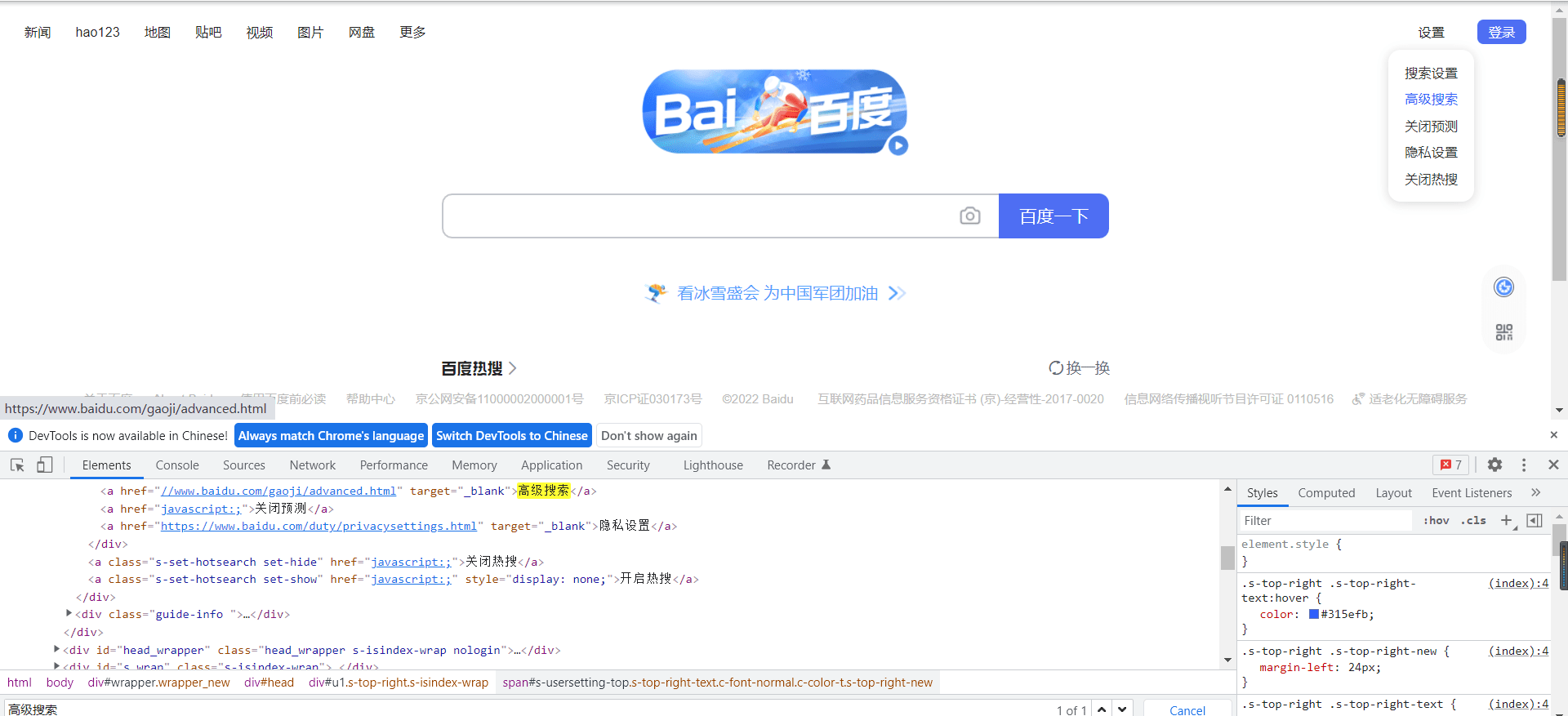Click the Recorder tab's preview flask icon
This screenshot has height=716, width=1568.
pyautogui.click(x=826, y=465)
